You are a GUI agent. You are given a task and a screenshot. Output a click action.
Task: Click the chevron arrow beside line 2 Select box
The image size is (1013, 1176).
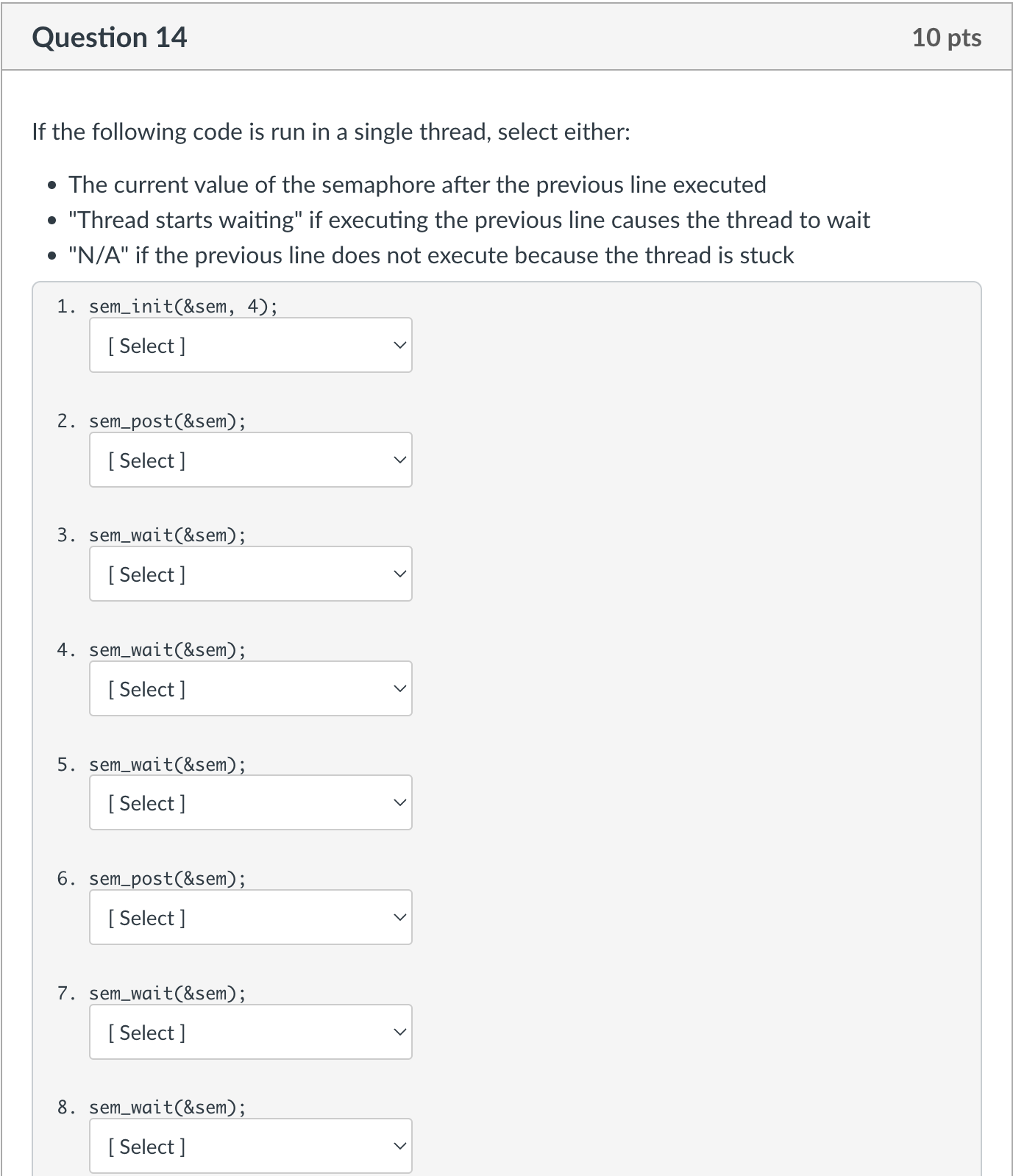[399, 460]
